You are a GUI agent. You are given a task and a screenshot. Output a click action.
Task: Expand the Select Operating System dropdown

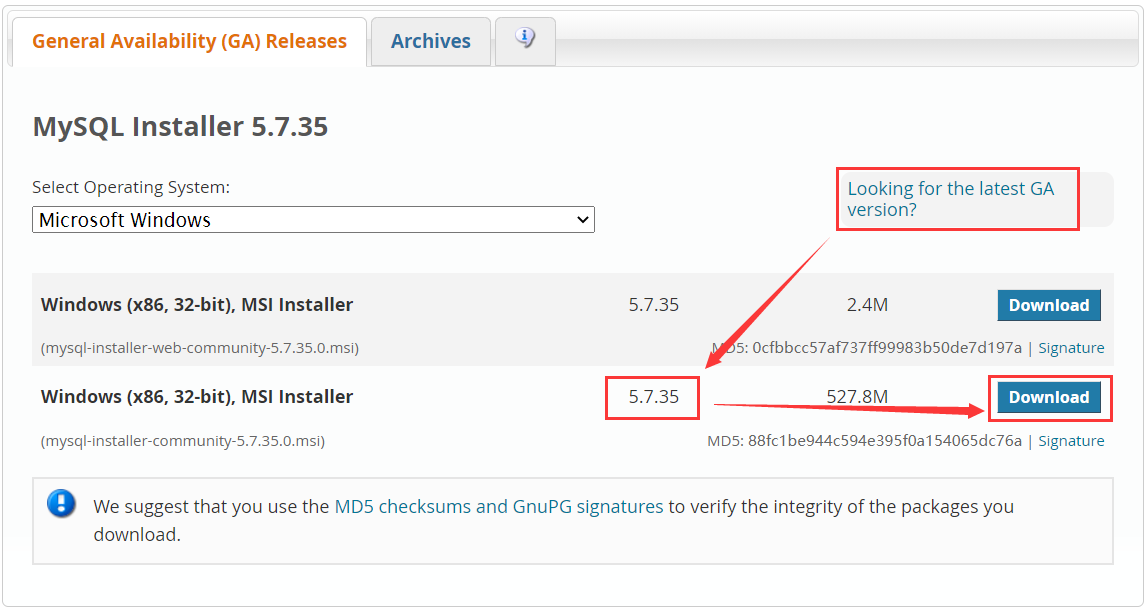coord(313,220)
